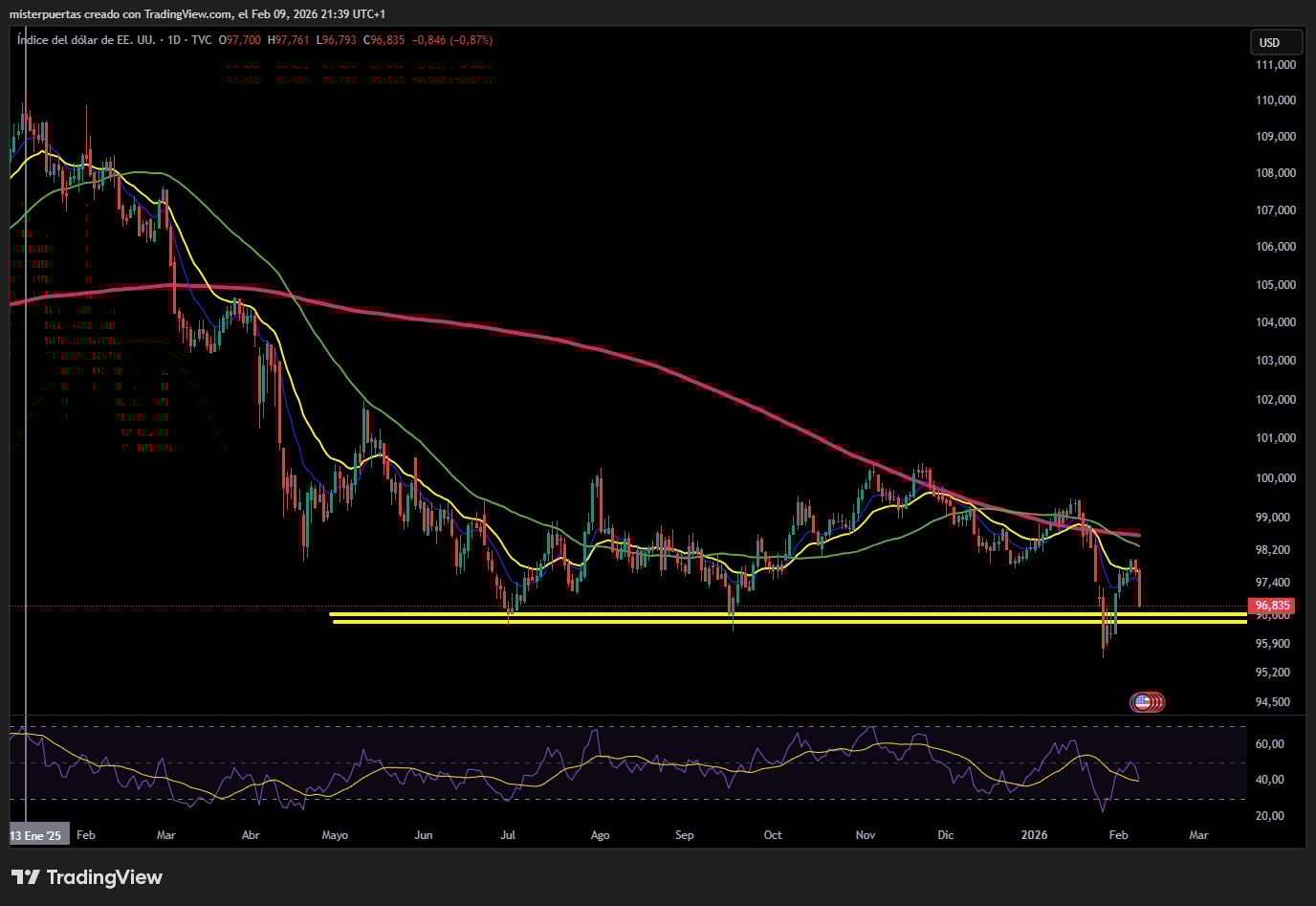Click the red current price label 96,835

pos(1273,606)
